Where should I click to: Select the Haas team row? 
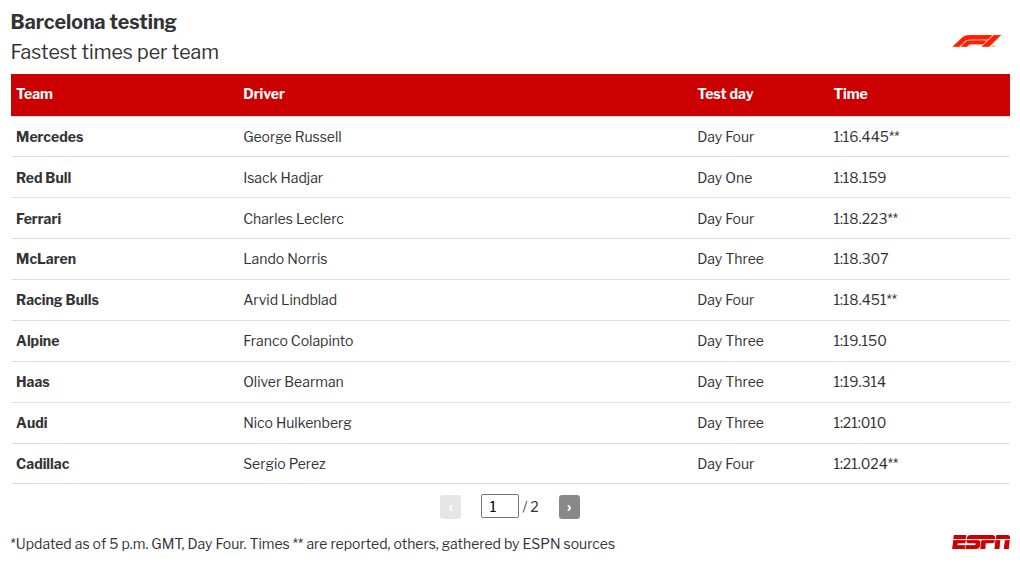(x=33, y=382)
